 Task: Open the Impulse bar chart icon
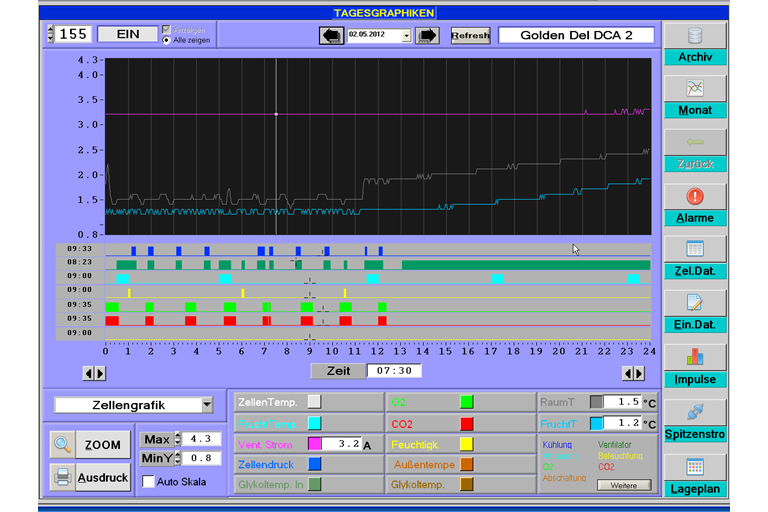coord(695,357)
